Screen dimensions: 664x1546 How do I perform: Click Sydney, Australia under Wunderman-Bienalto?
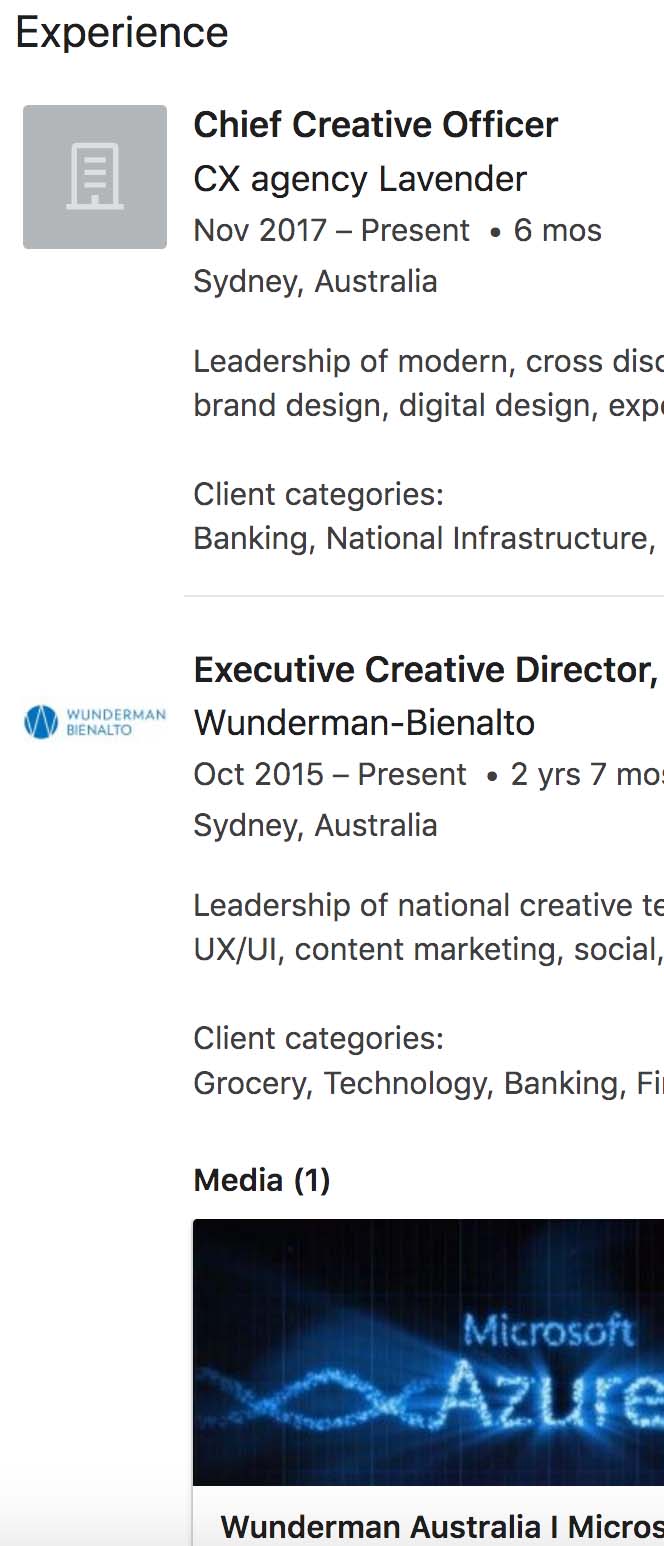pyautogui.click(x=315, y=825)
